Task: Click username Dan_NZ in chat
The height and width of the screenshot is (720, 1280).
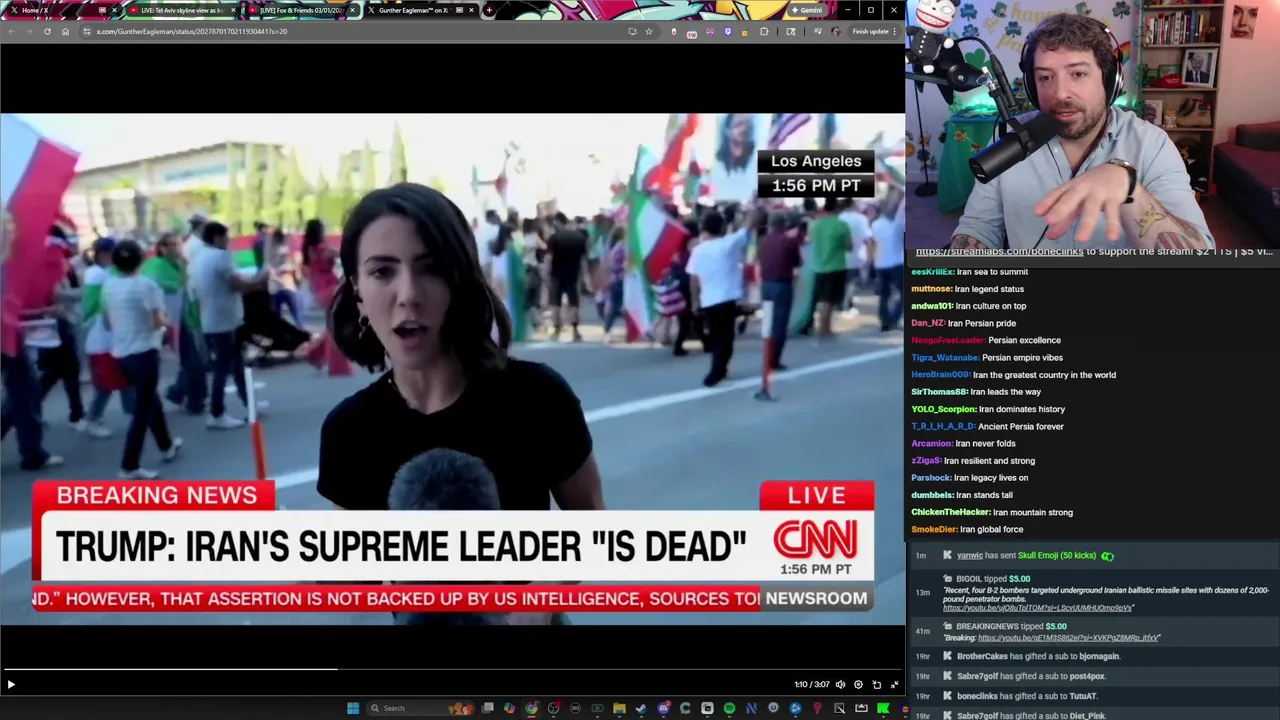Action: [928, 323]
